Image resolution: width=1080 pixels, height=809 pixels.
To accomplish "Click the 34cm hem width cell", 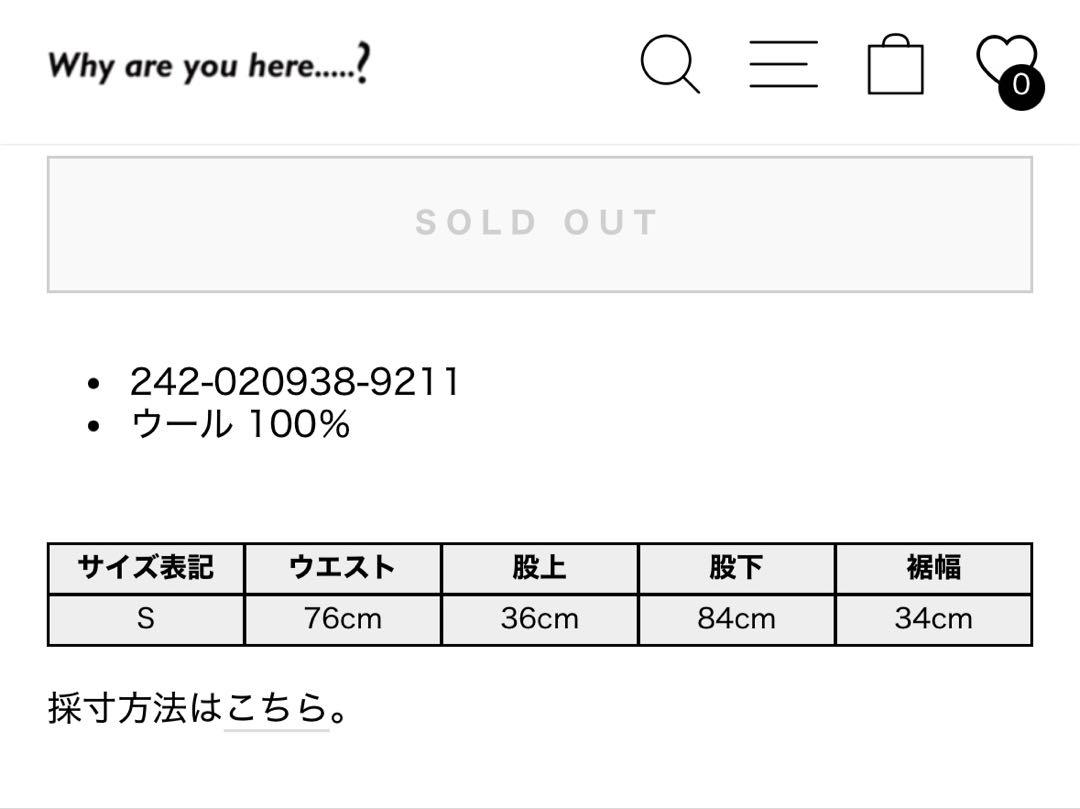I will click(x=933, y=620).
